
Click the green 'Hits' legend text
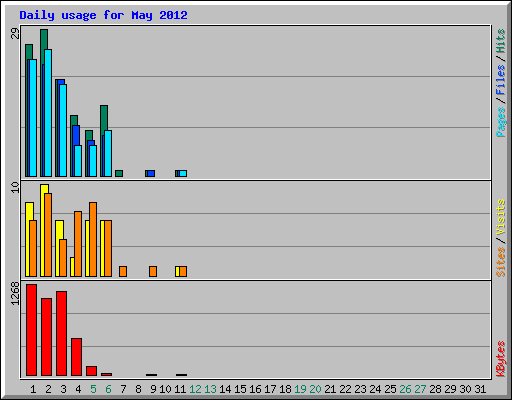tap(501, 41)
